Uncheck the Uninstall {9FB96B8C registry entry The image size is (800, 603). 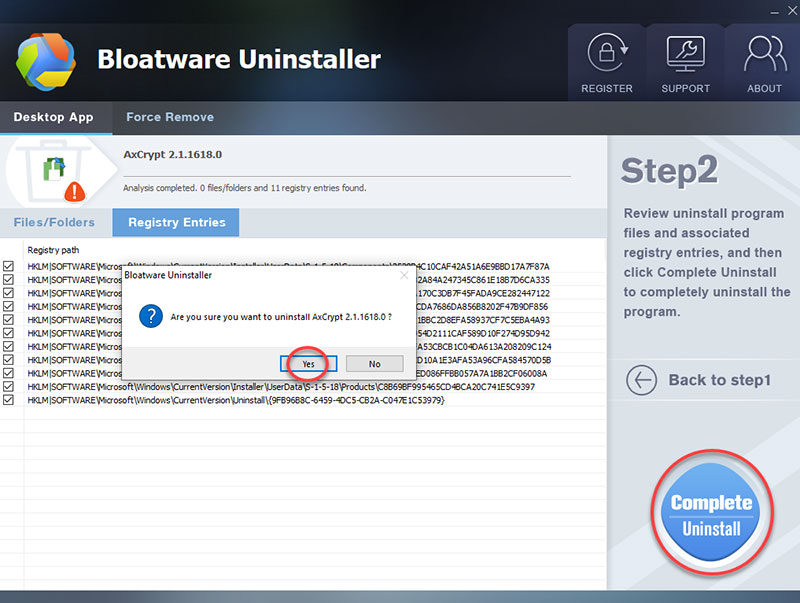click(x=8, y=400)
